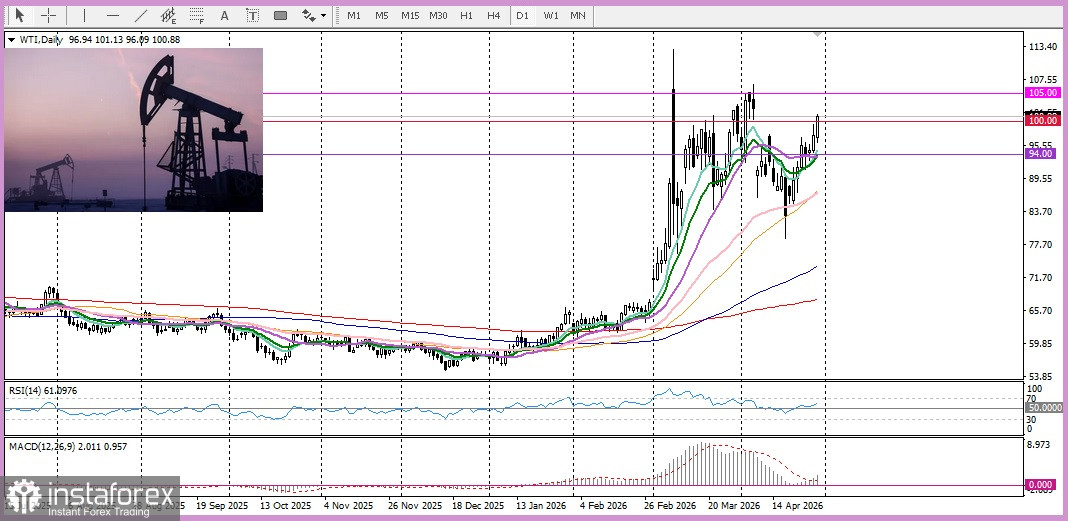Screen dimensions: 1068x521
Task: Choose the Fibonacci retracement tool
Action: tap(197, 15)
